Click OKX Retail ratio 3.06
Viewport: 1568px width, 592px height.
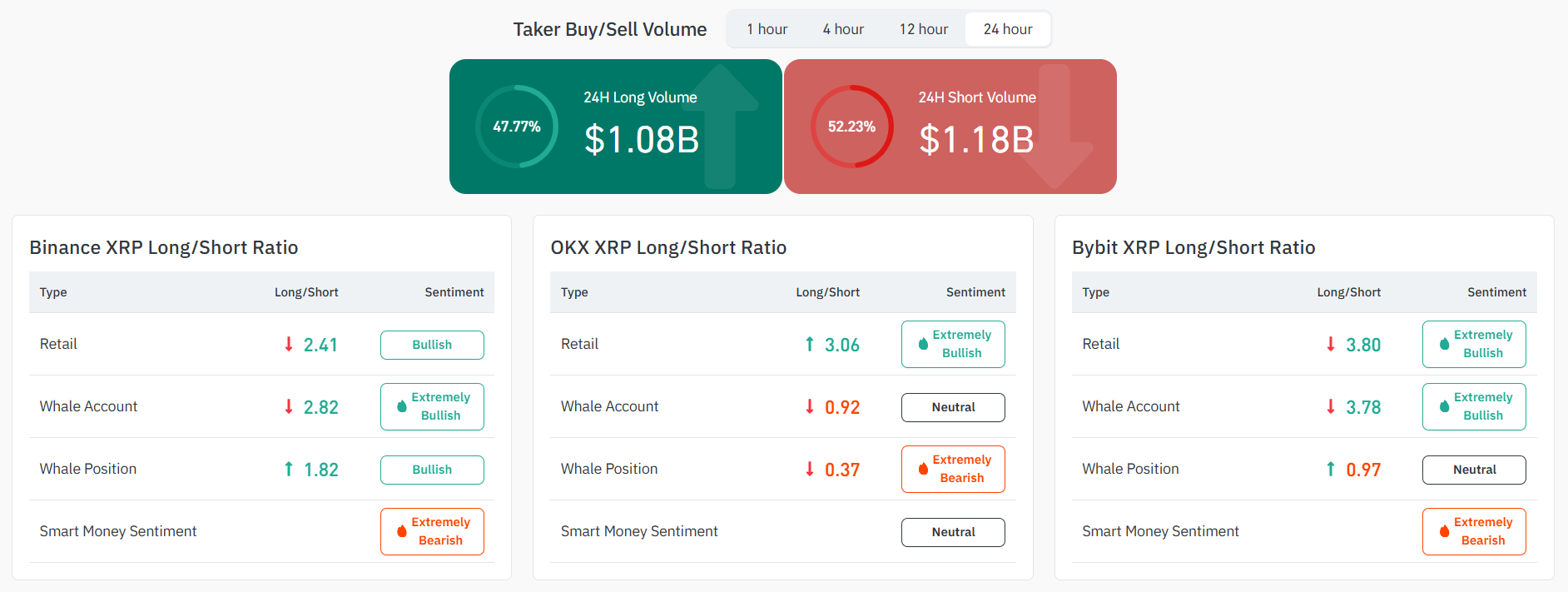tap(842, 345)
